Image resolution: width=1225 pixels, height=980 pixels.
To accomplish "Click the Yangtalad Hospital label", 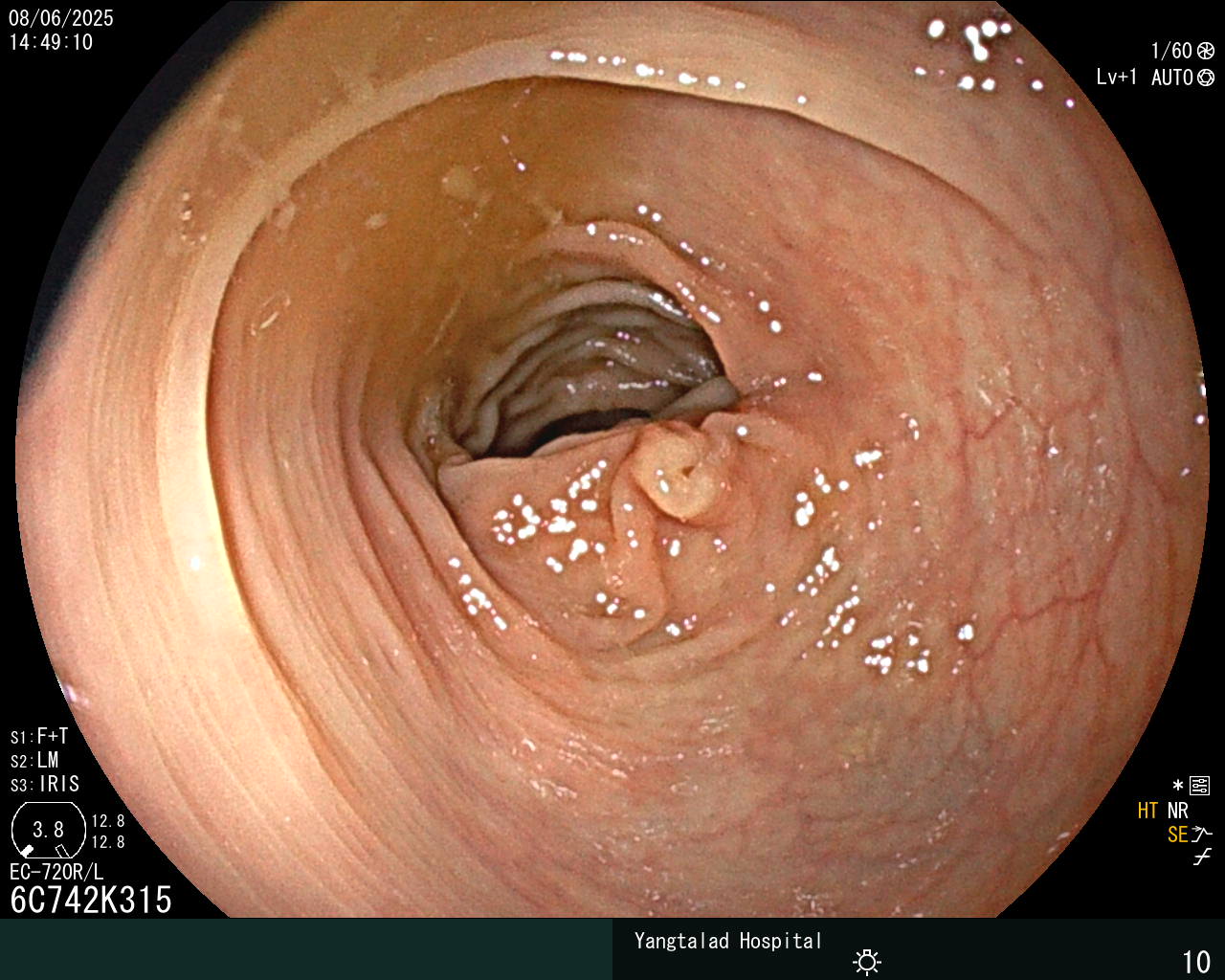I will pos(728,941).
